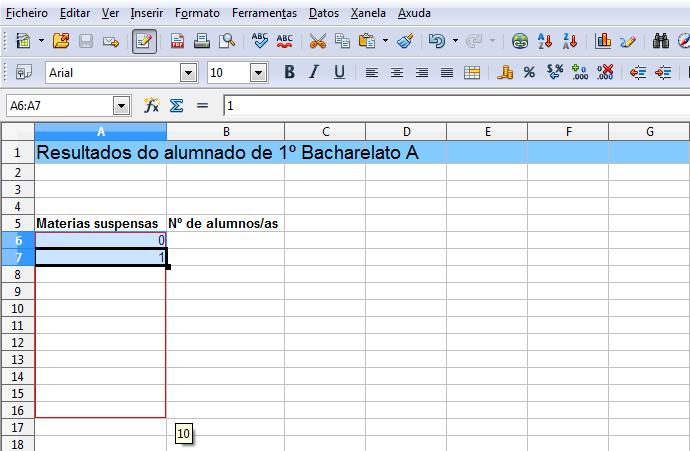The height and width of the screenshot is (451, 690).
Task: Toggle Italic formatting
Action: click(314, 72)
